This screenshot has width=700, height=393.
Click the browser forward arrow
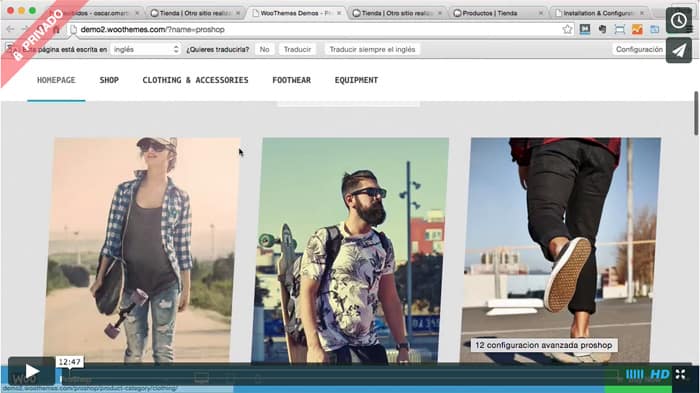click(25, 29)
